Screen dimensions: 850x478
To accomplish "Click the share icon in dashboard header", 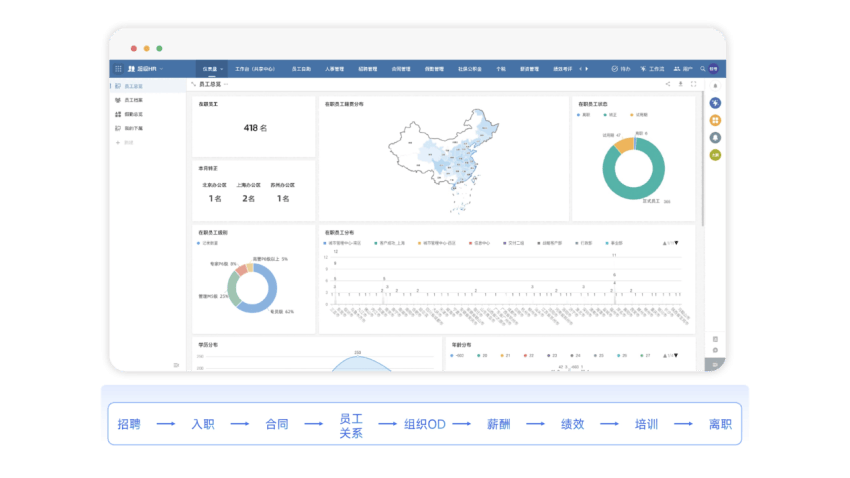I will pyautogui.click(x=667, y=84).
